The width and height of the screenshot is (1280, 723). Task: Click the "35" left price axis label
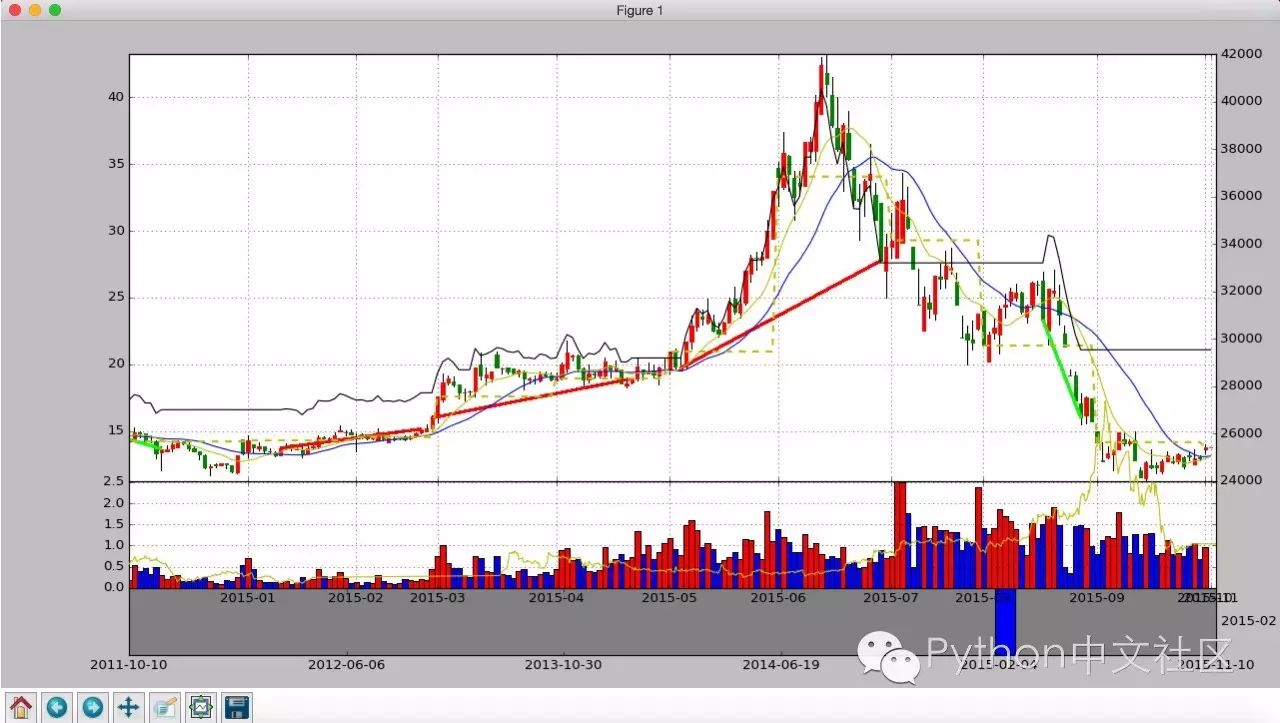[115, 164]
